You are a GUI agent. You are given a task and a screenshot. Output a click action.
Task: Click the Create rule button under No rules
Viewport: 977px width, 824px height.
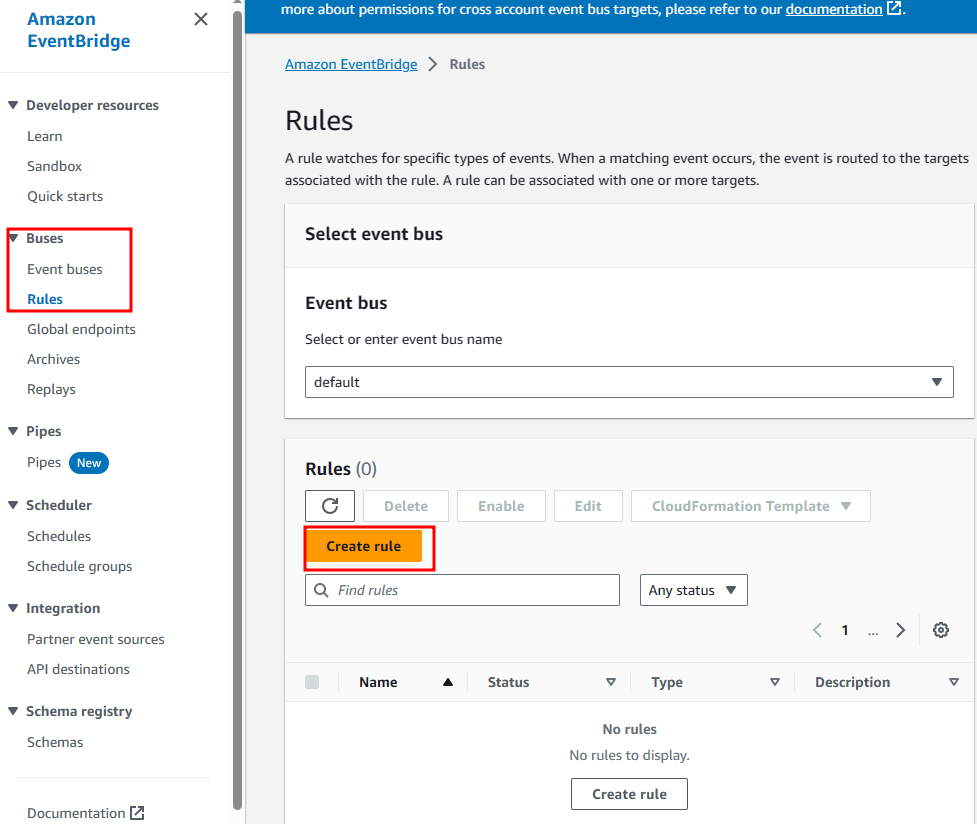tap(629, 794)
